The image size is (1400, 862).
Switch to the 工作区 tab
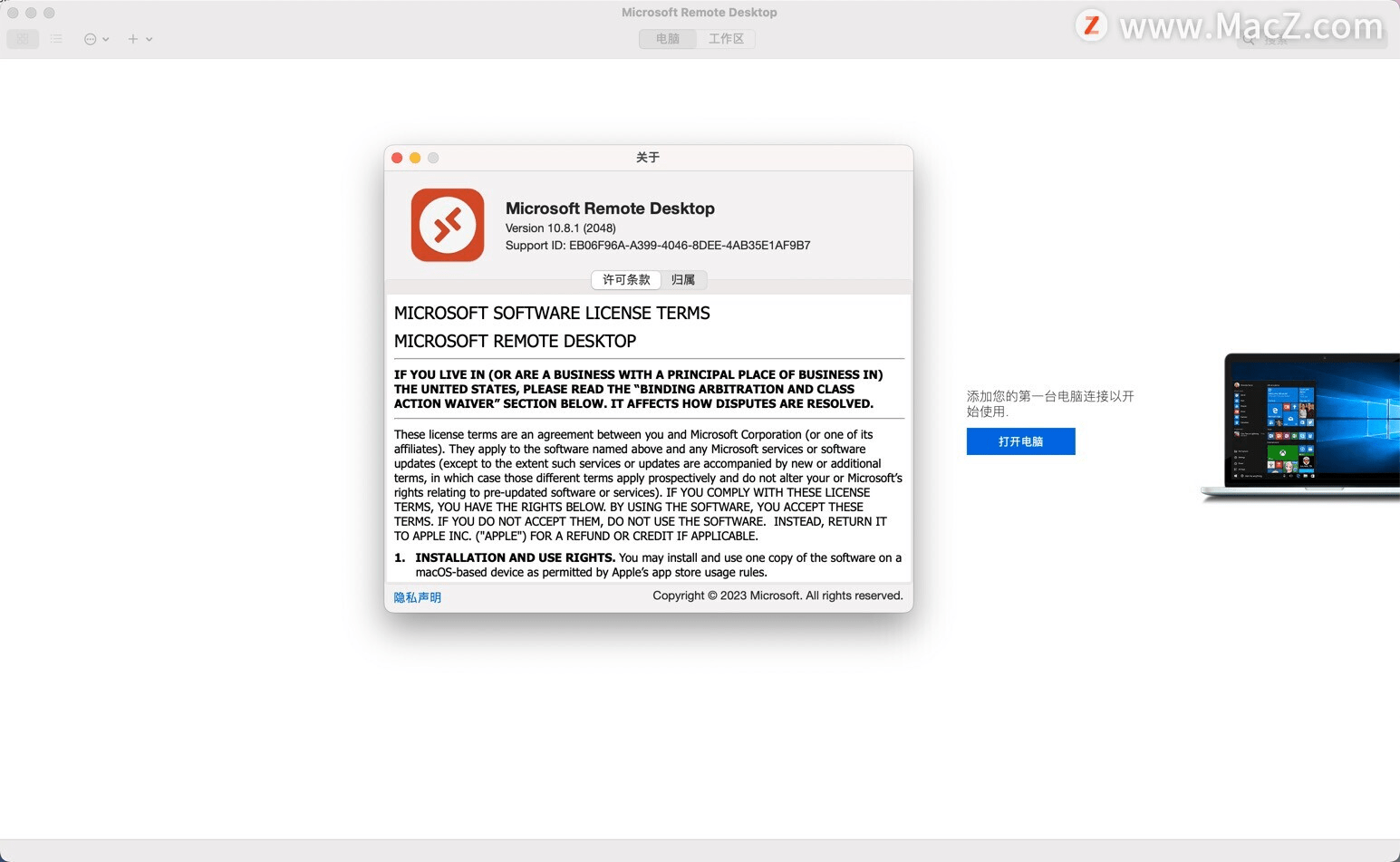pyautogui.click(x=726, y=38)
